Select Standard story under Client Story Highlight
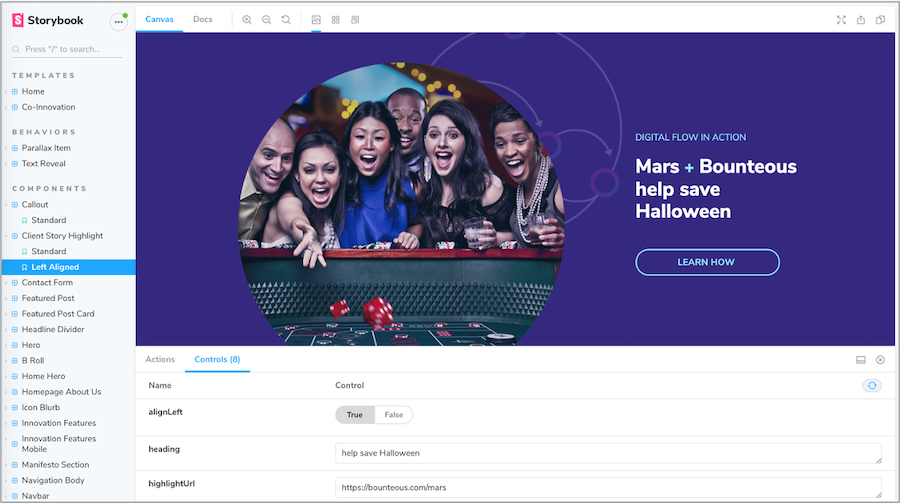The width and height of the screenshot is (900, 503). coord(48,251)
